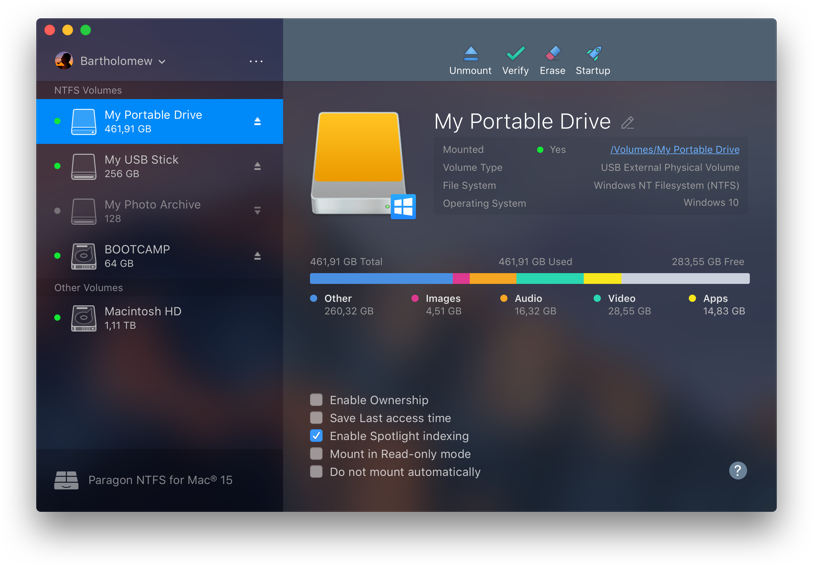Click the Images 4,51 GB legend entry

coord(437,305)
